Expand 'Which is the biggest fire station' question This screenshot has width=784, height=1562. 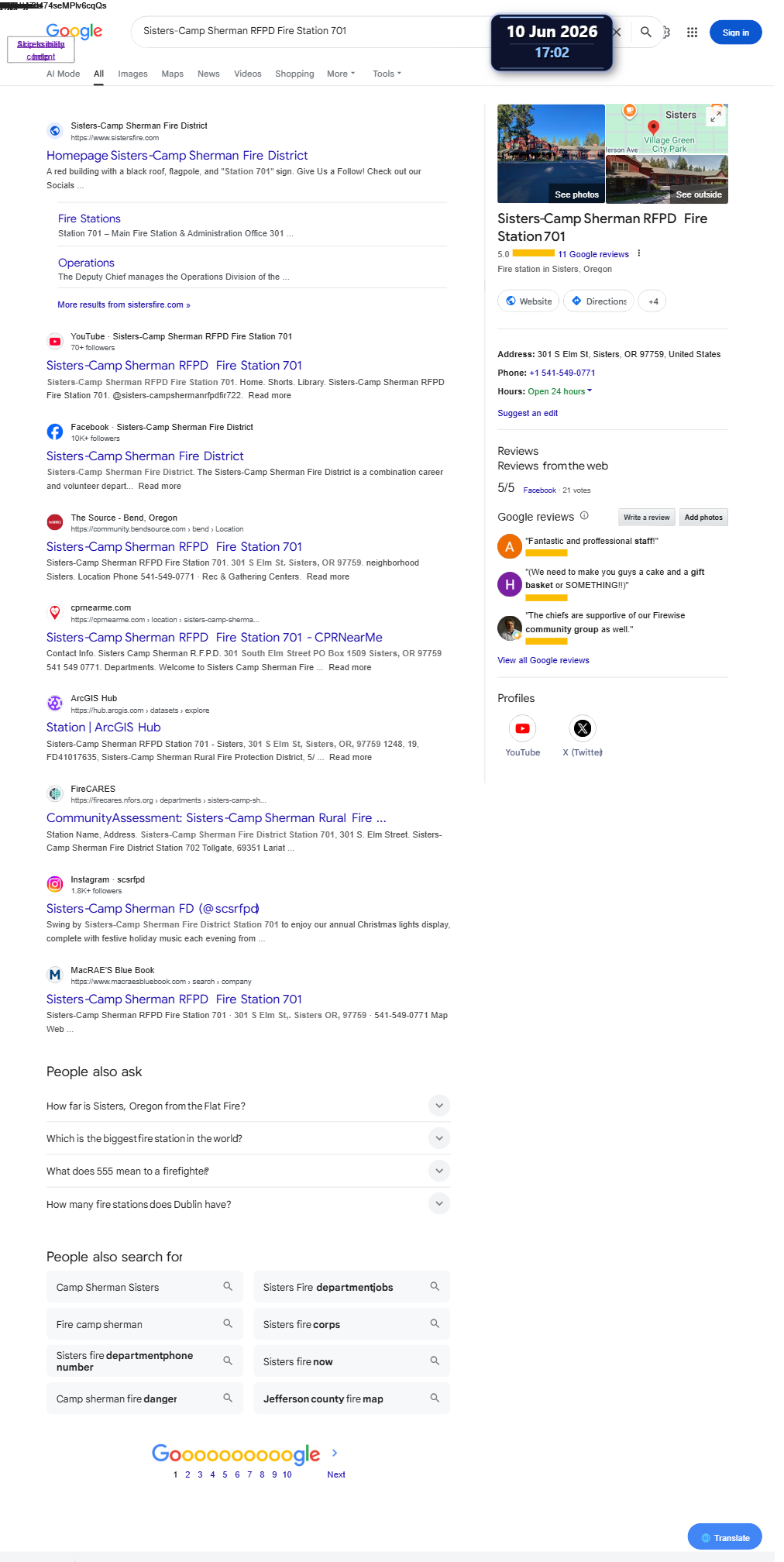tap(248, 1138)
